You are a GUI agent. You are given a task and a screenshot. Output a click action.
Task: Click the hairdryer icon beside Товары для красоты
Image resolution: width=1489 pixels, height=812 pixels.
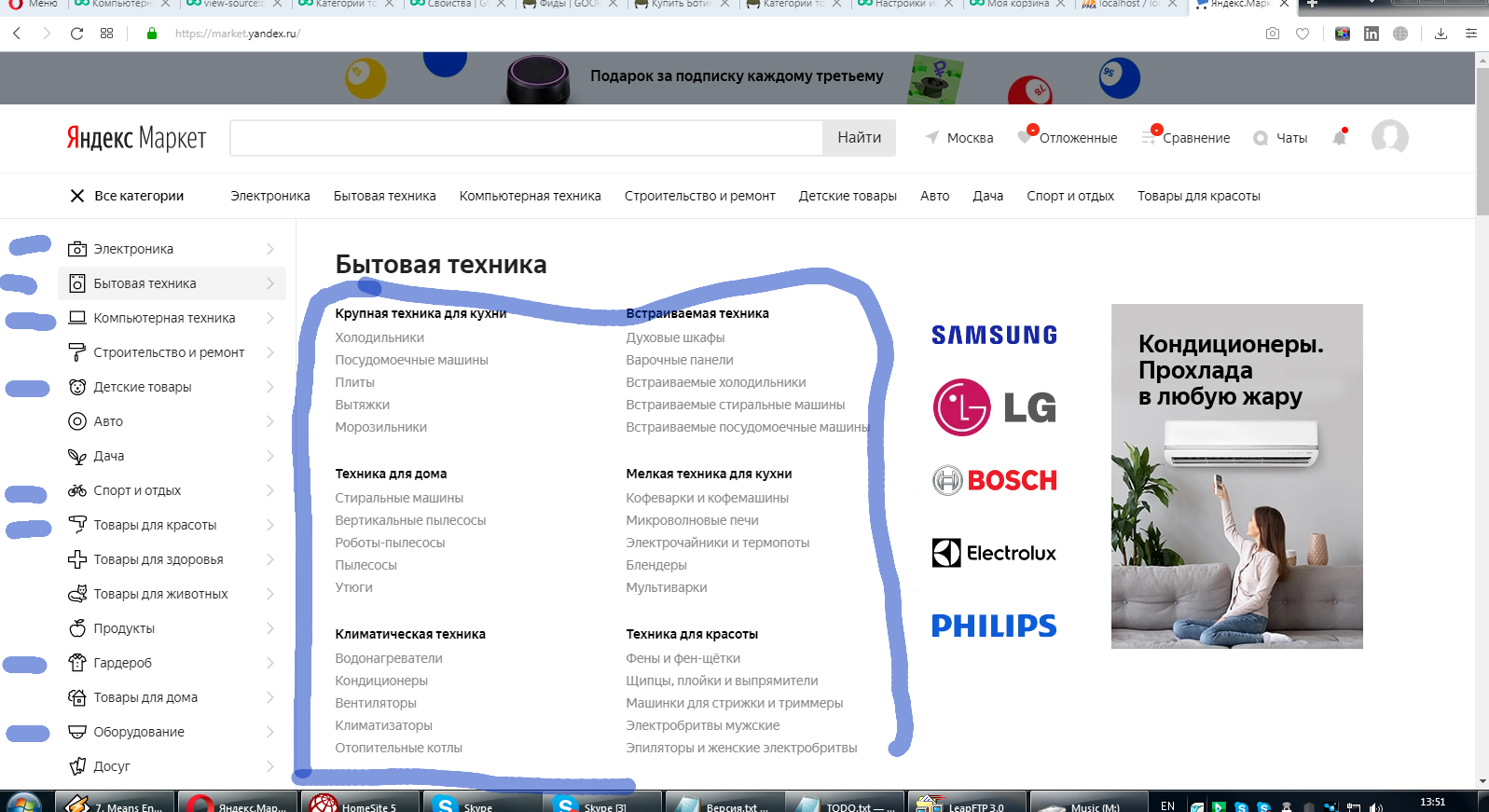[77, 525]
